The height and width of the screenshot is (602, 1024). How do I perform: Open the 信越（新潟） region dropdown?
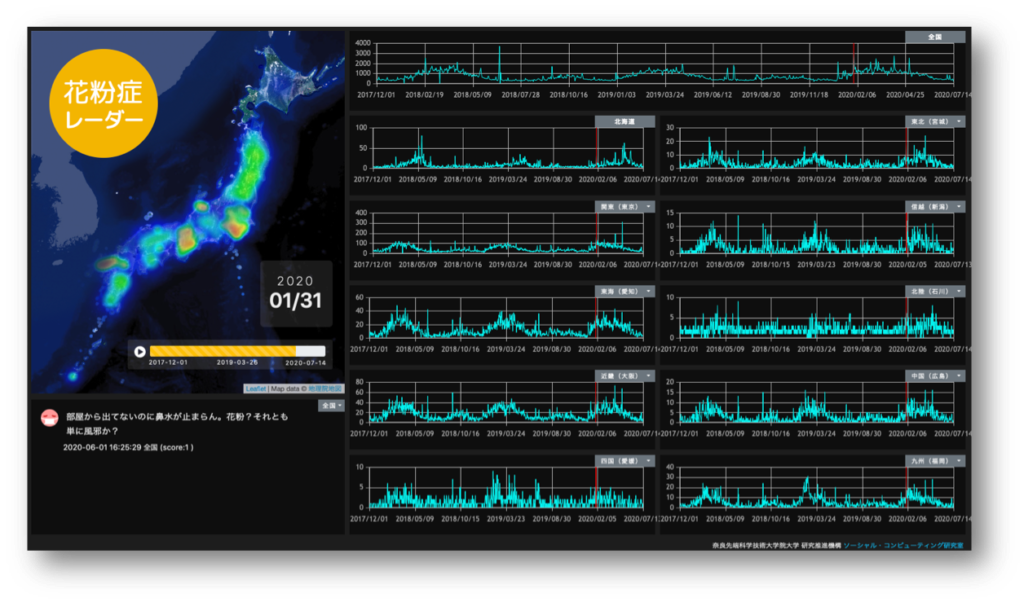[x=936, y=206]
